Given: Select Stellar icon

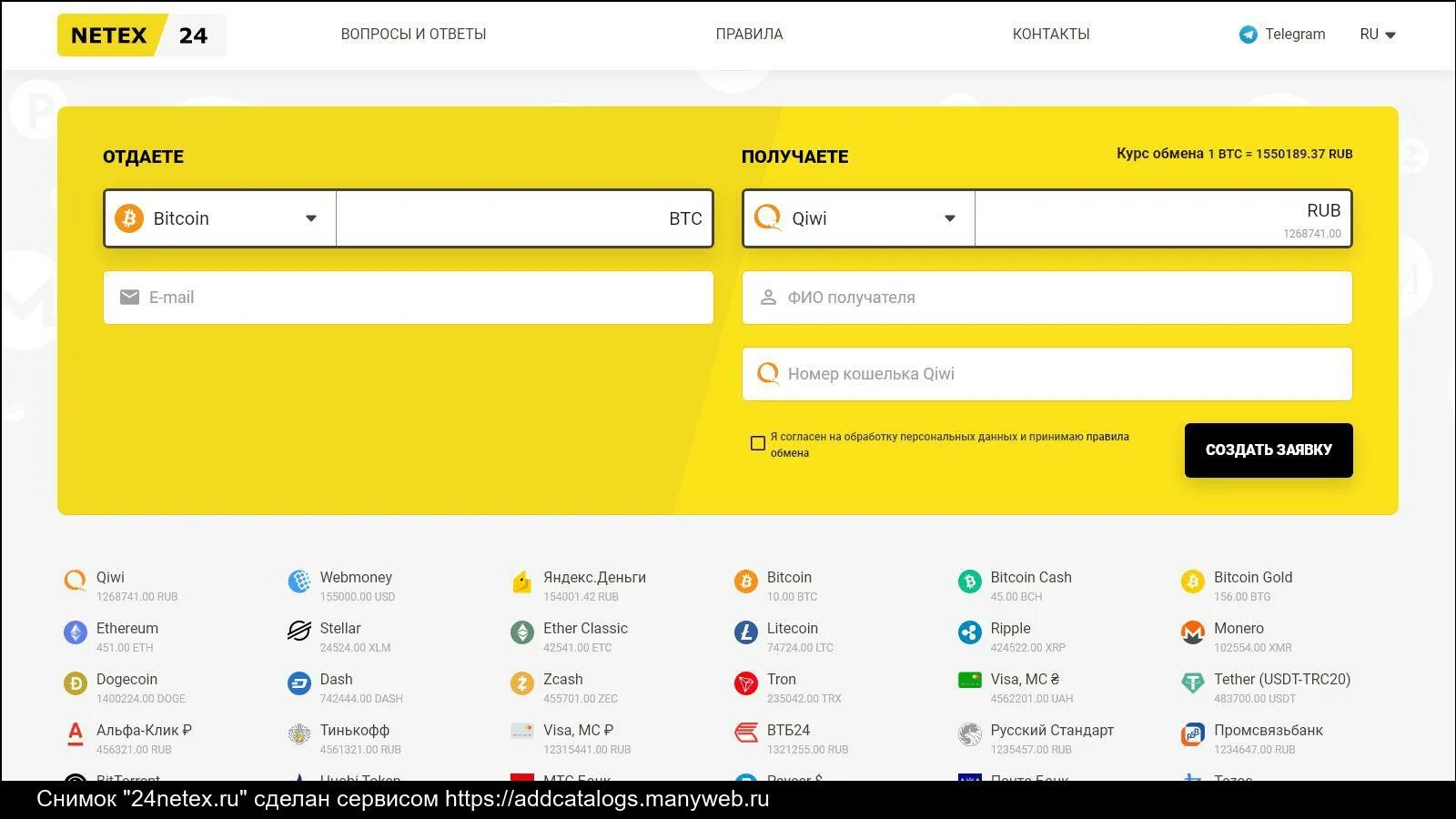Looking at the screenshot, I should pyautogui.click(x=298, y=632).
